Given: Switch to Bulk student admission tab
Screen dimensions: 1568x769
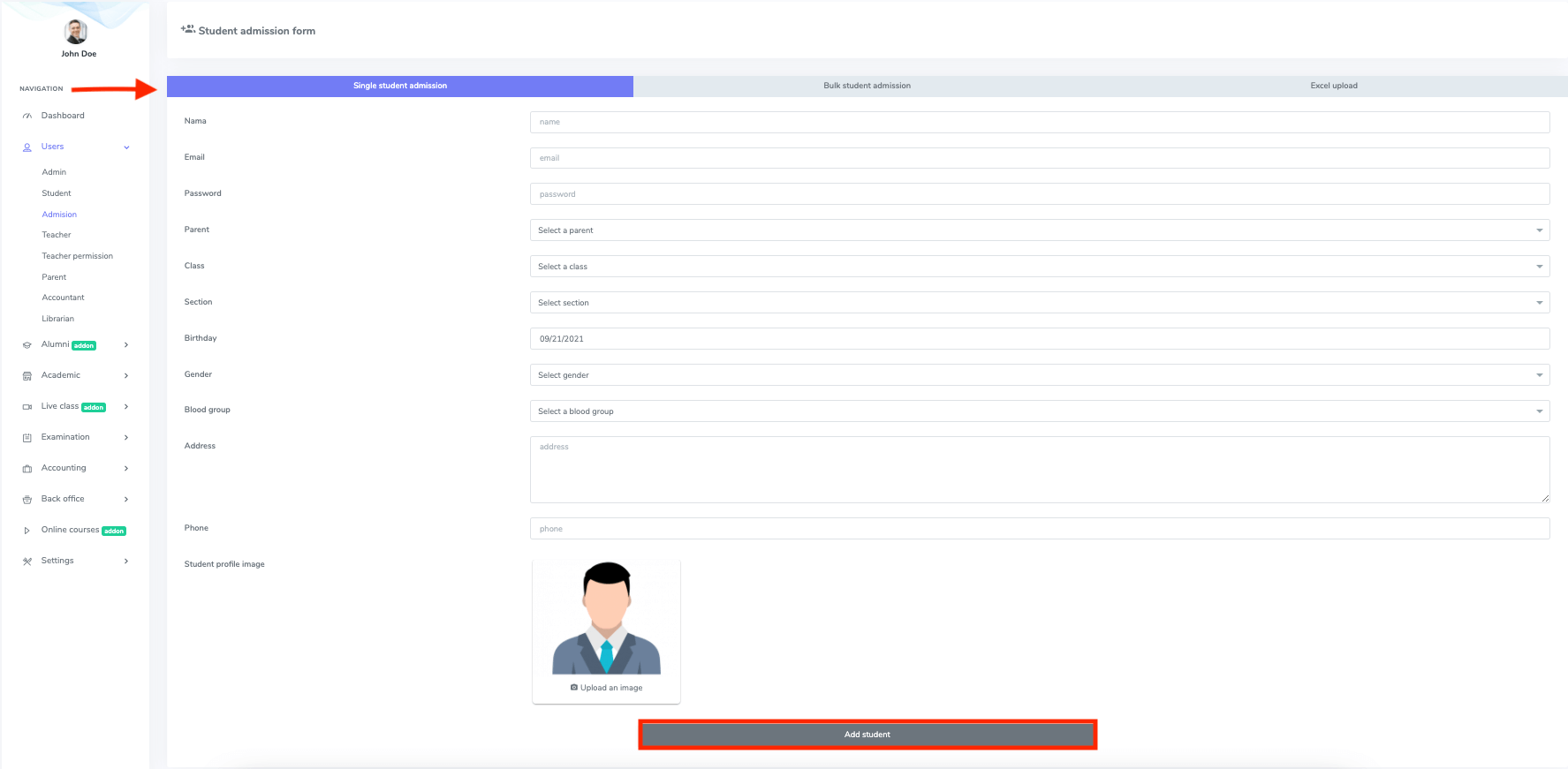Looking at the screenshot, I should [867, 86].
